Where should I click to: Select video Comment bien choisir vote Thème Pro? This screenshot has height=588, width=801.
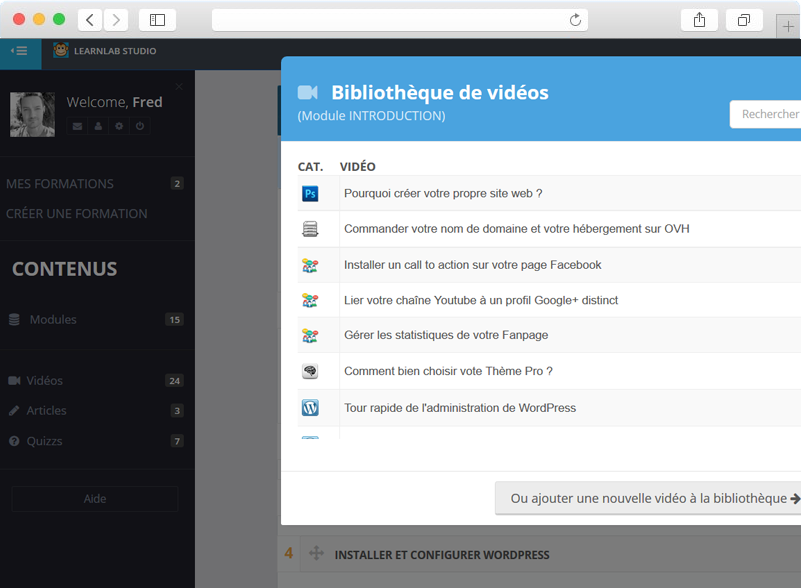[x=448, y=371]
